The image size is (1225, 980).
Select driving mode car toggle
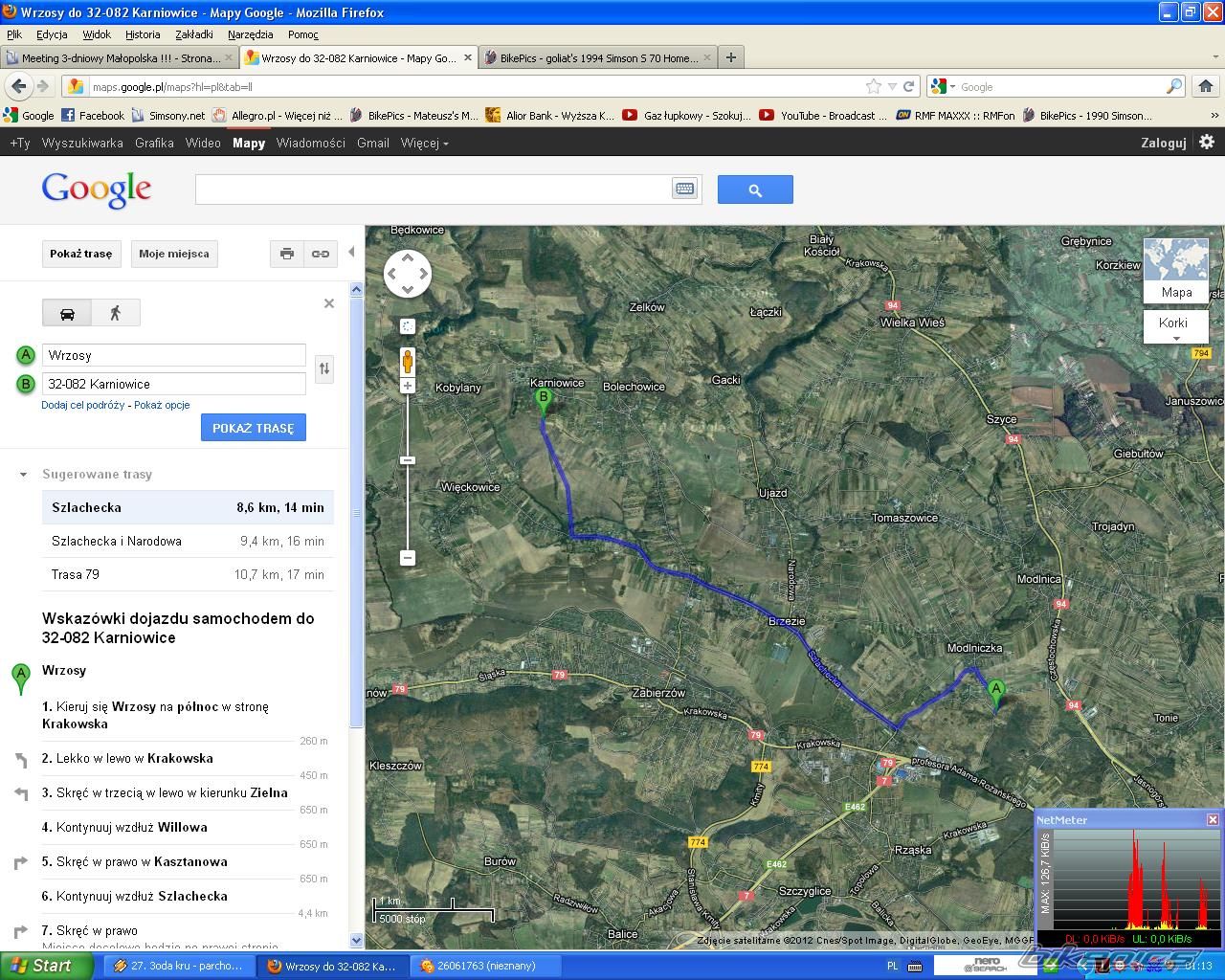(x=67, y=313)
